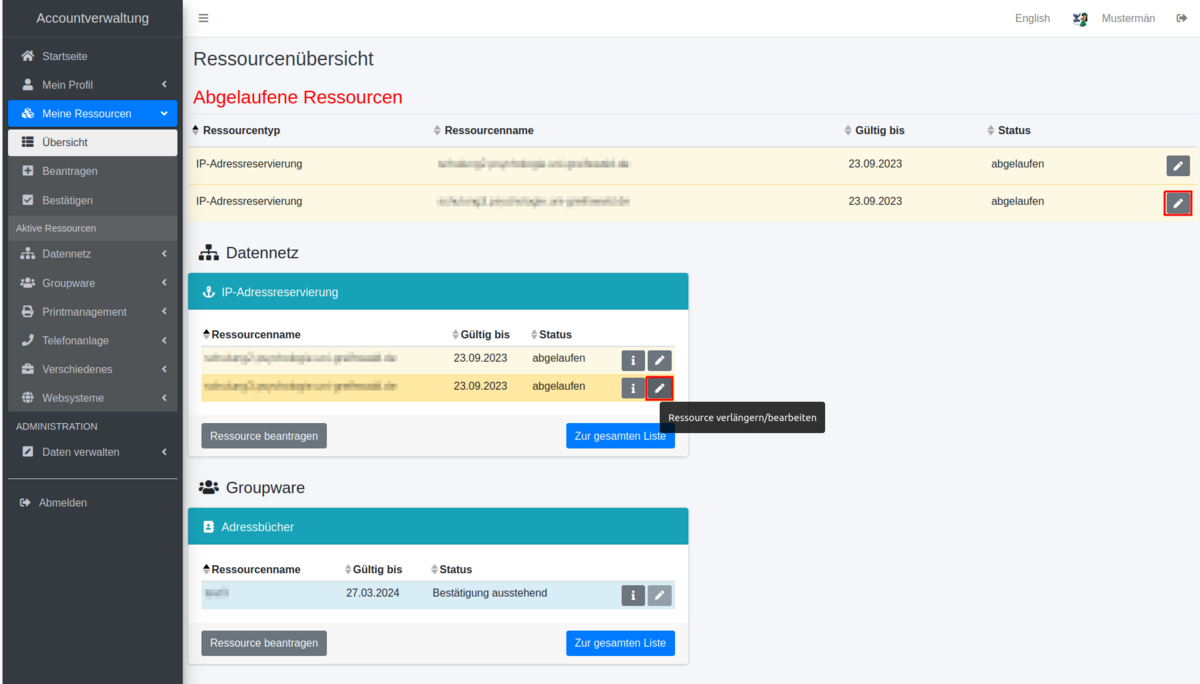
Task: Click Ressource beantragen under IP-Adressreservierung
Action: coord(264,436)
